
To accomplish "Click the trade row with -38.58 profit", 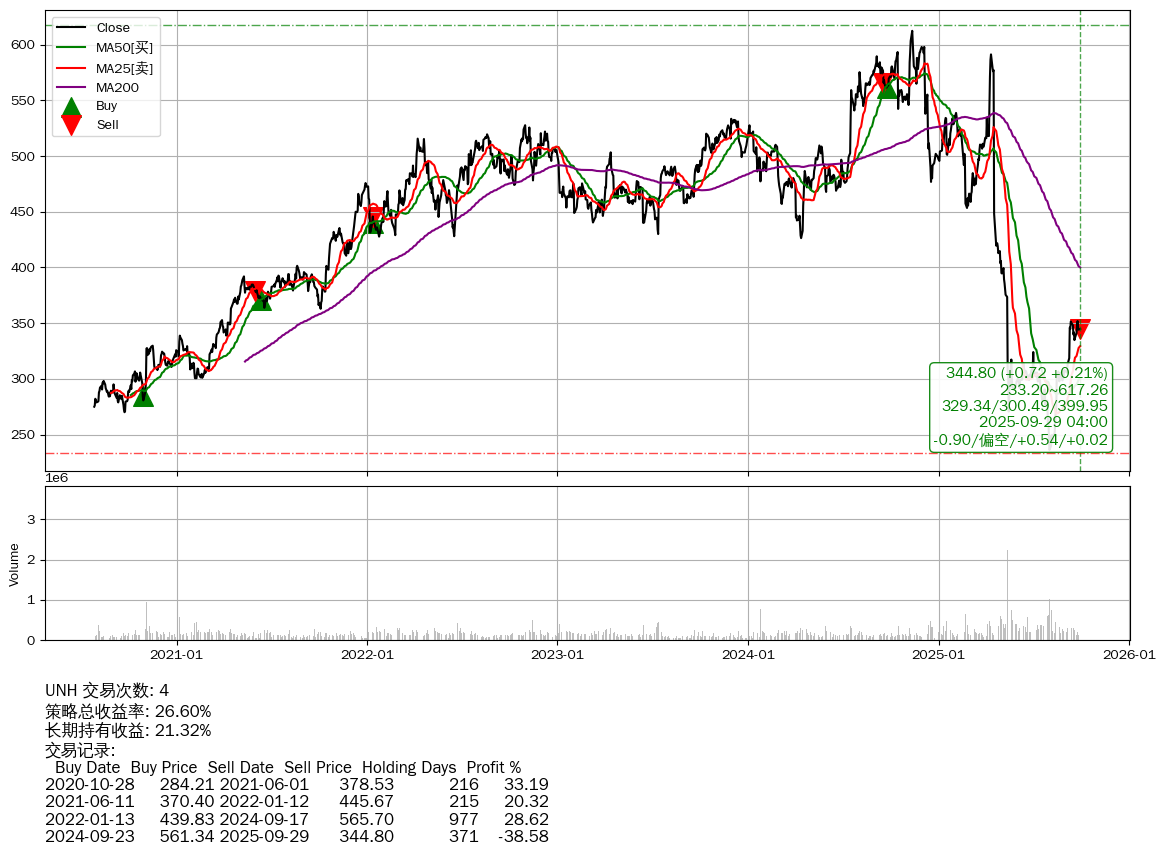I will tap(296, 836).
